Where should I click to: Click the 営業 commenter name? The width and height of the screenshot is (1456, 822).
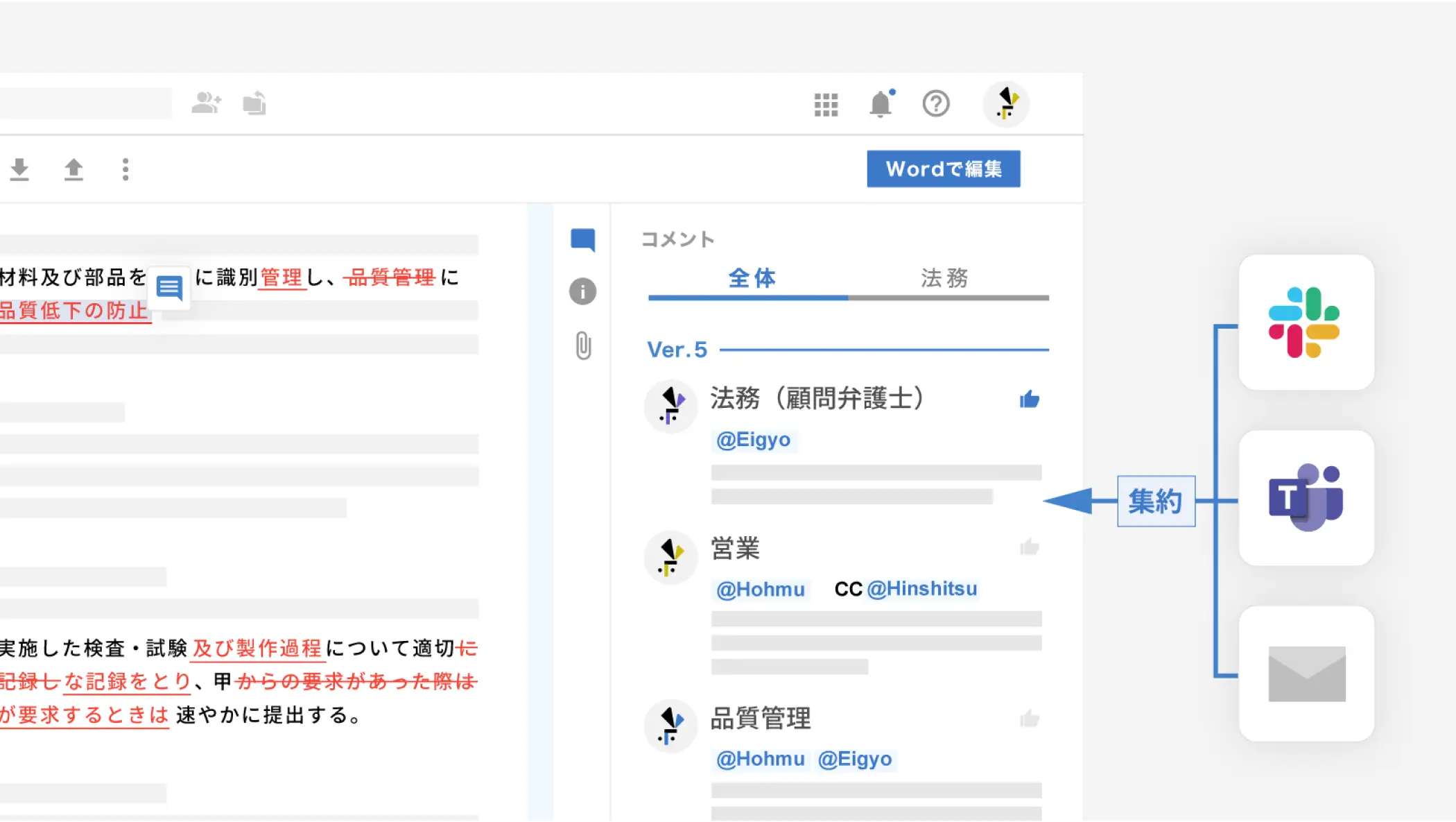735,548
